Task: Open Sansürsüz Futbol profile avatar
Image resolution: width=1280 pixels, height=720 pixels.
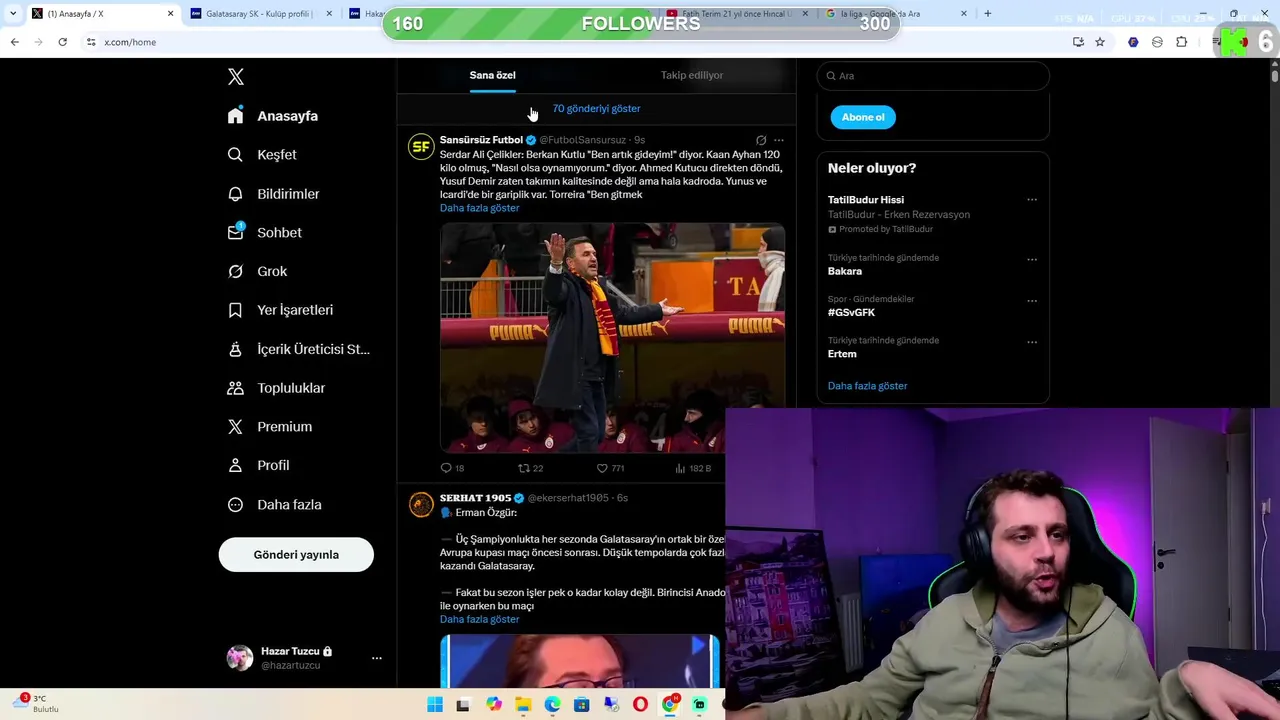Action: coord(421,147)
